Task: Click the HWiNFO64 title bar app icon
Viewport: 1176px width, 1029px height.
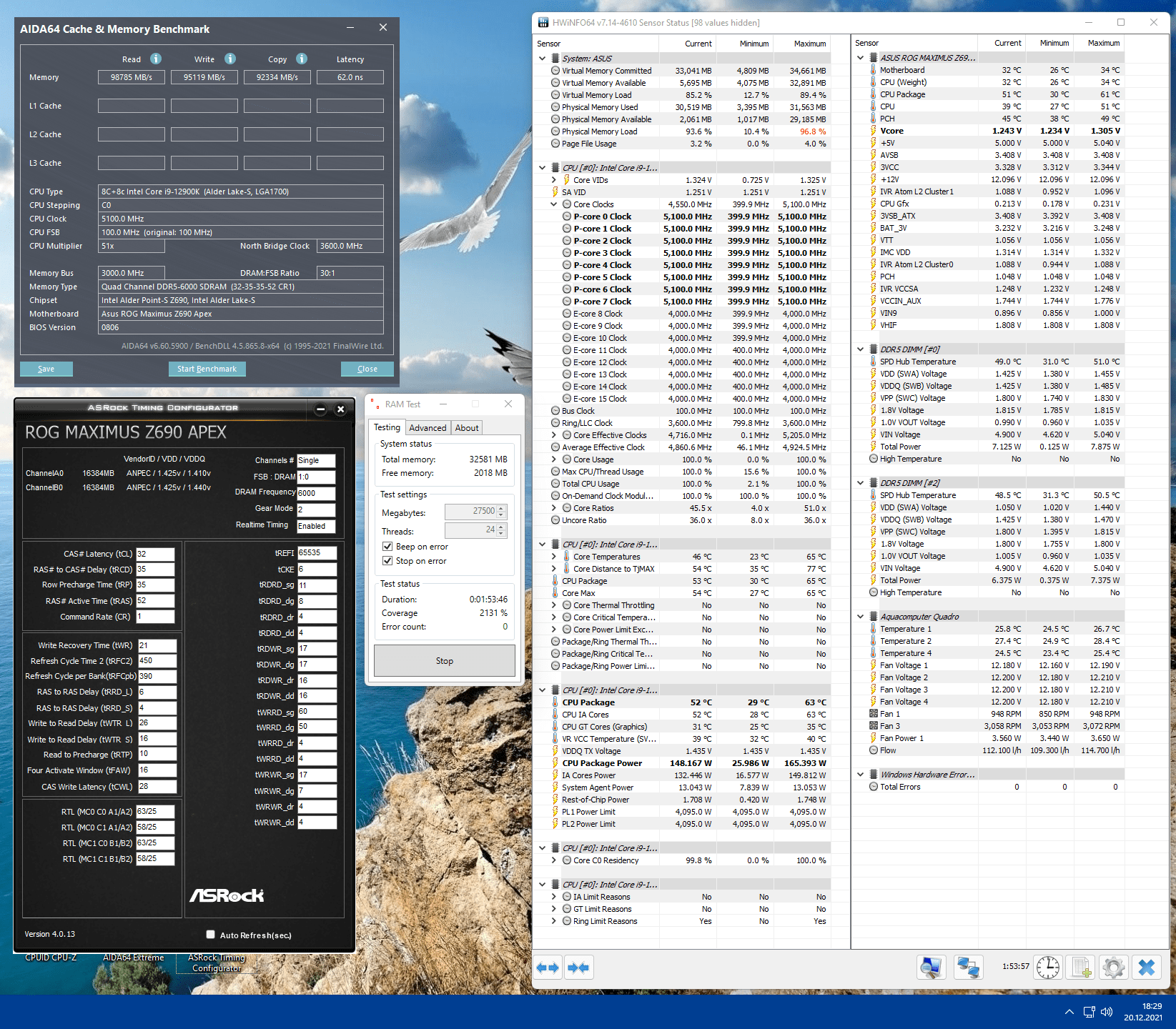Action: [x=543, y=23]
